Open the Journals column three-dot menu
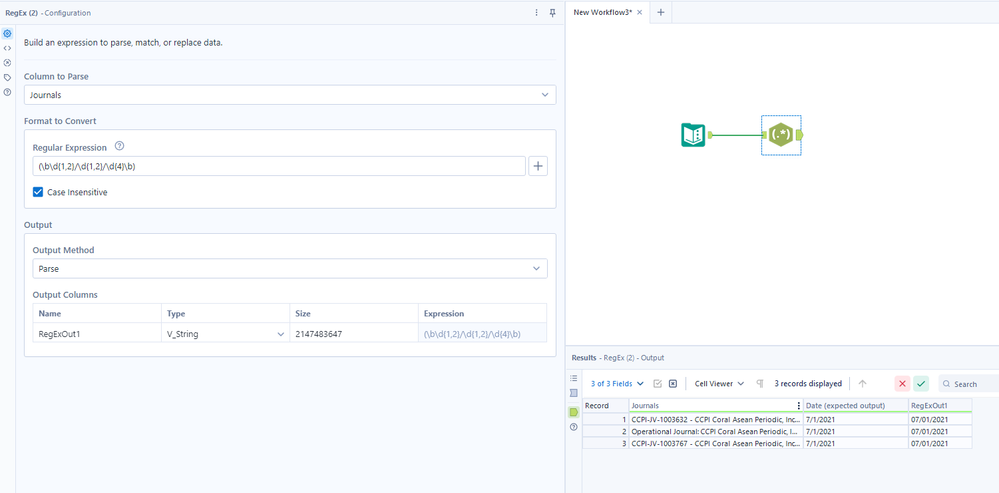999x493 pixels. click(x=799, y=406)
